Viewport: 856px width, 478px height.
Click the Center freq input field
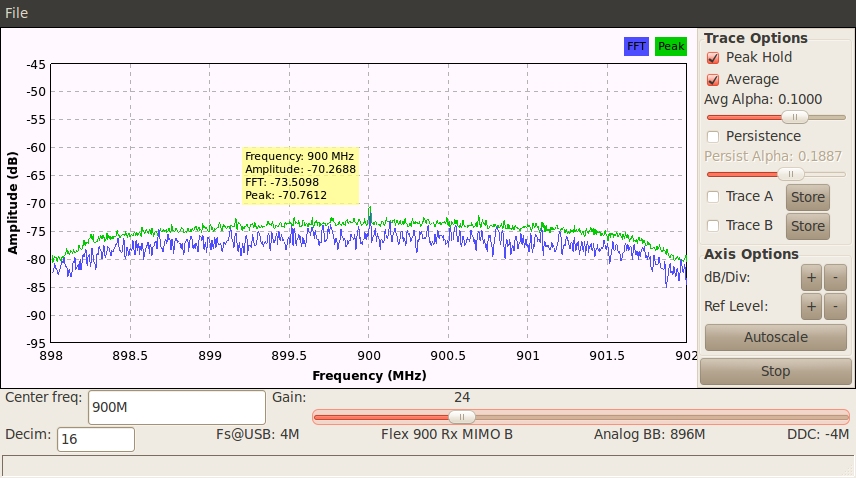click(175, 408)
